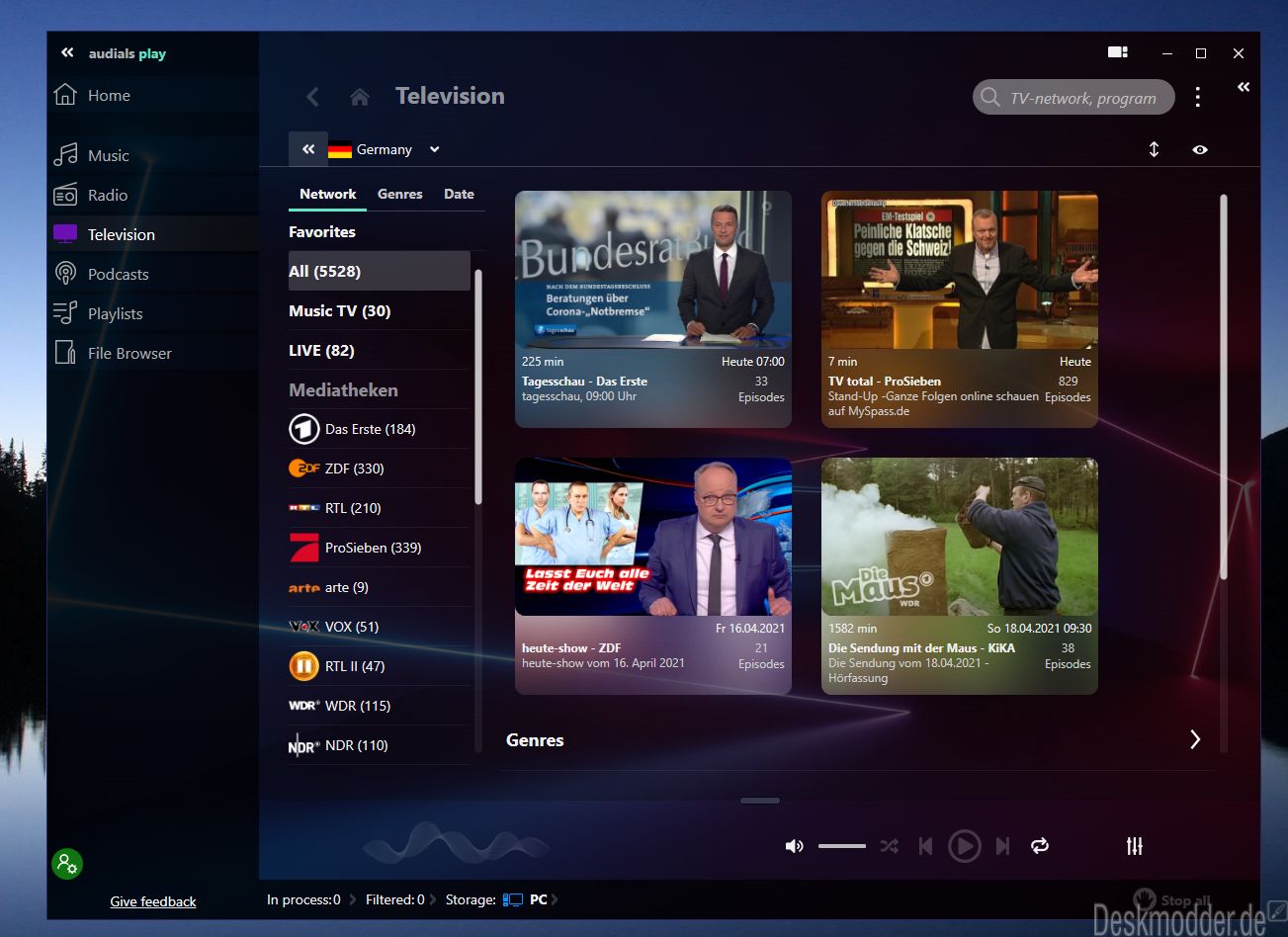The width and height of the screenshot is (1288, 937).
Task: Open the Radio section
Action: [153, 195]
